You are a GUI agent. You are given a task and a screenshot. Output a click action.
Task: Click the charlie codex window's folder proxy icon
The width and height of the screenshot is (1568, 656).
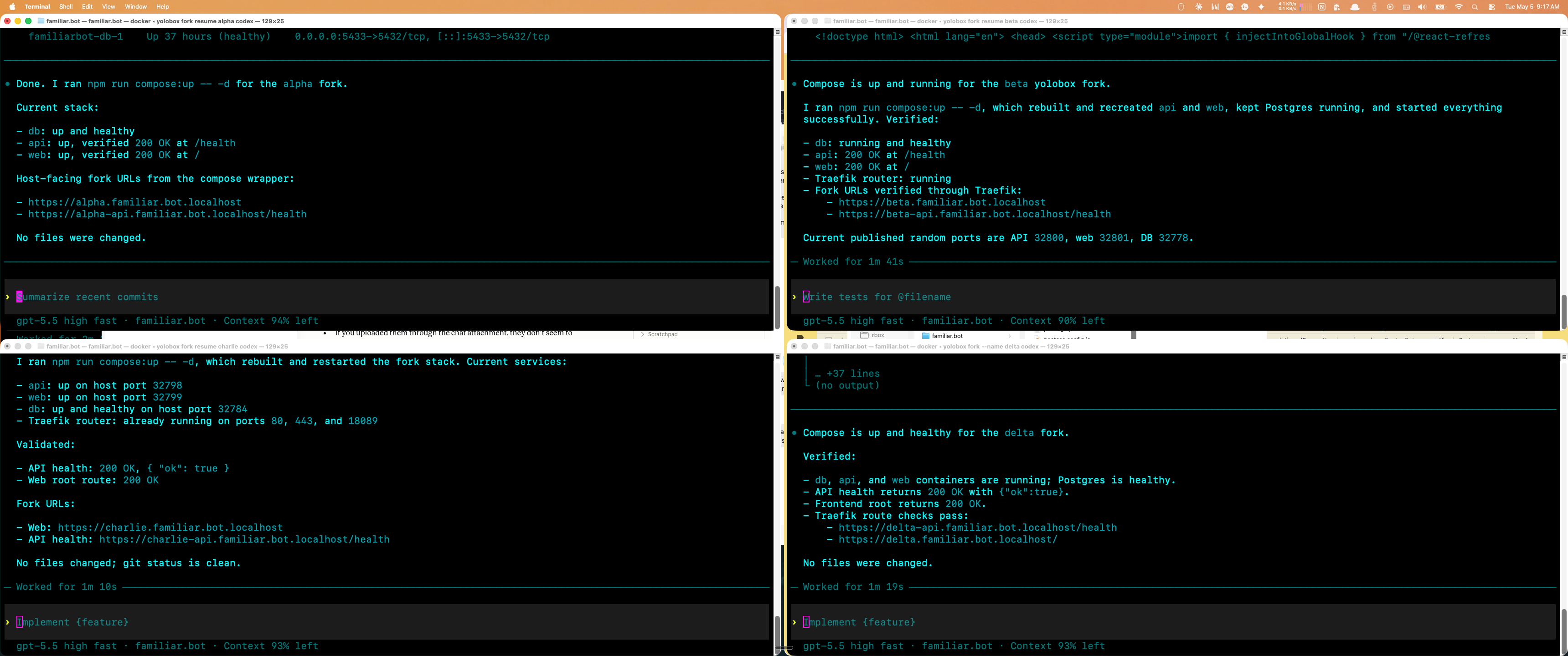41,346
